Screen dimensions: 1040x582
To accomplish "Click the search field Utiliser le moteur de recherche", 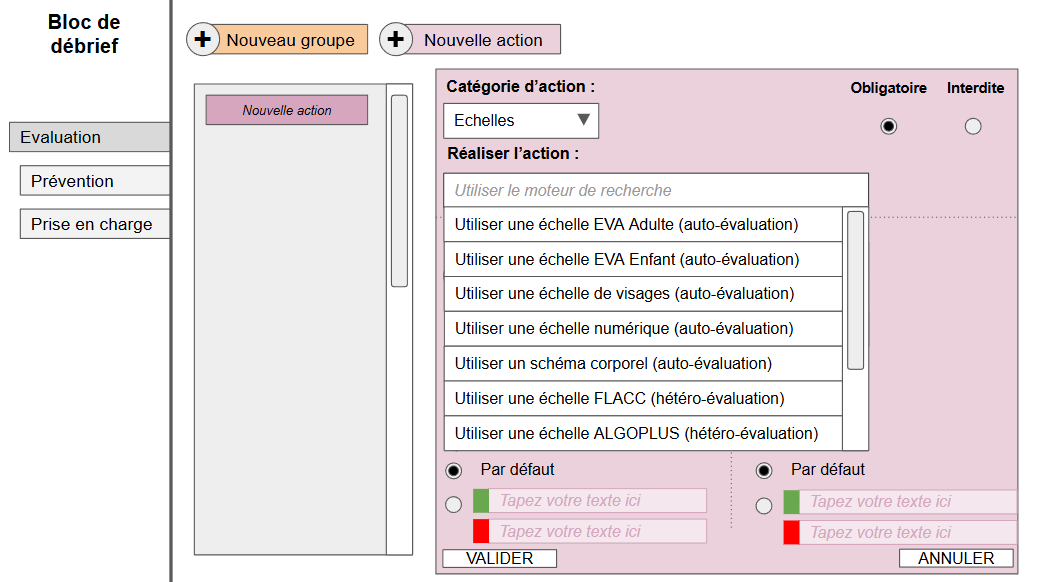I will coord(655,190).
